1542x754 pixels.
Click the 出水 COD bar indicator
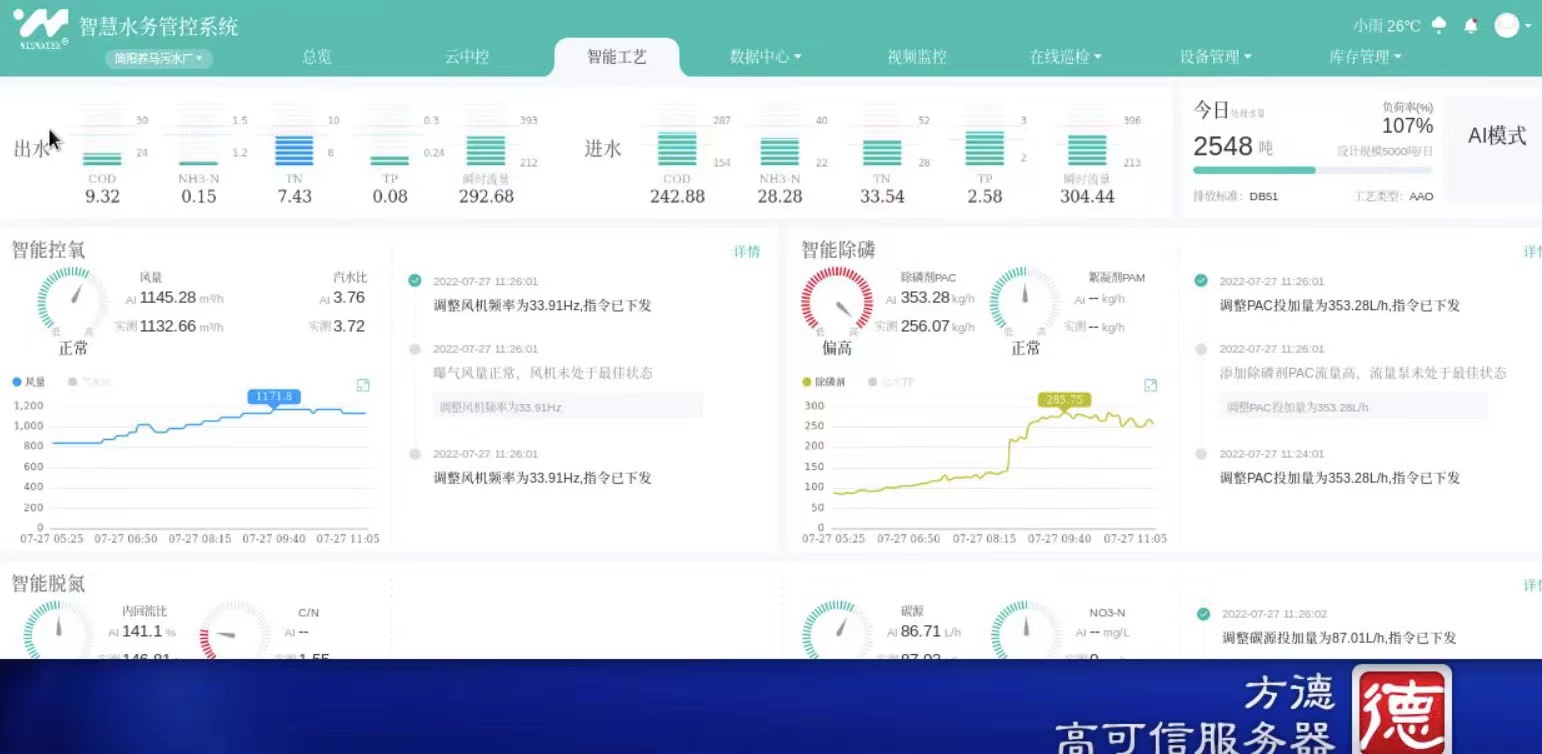(x=102, y=158)
